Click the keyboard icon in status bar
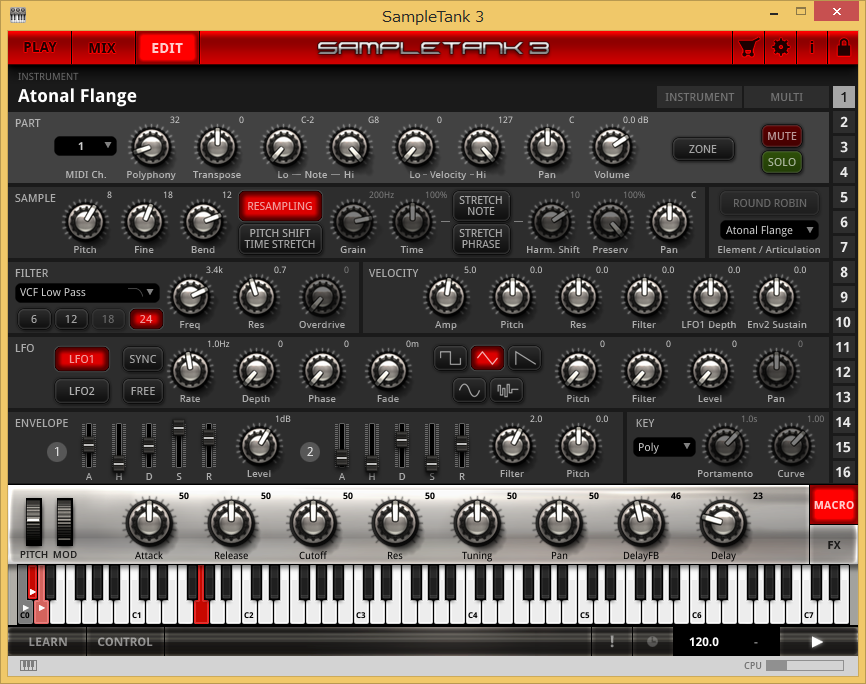866x684 pixels. pyautogui.click(x=28, y=665)
